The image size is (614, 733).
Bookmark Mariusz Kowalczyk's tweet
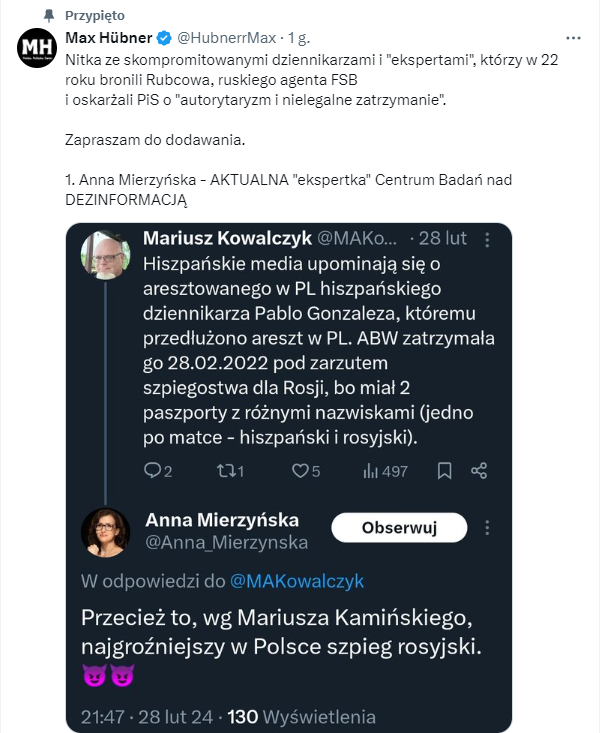(444, 470)
